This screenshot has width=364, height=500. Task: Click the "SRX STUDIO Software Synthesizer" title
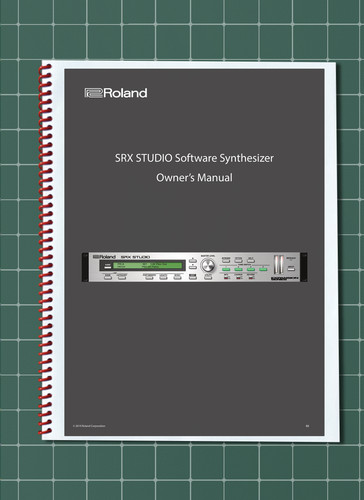[x=194, y=158]
